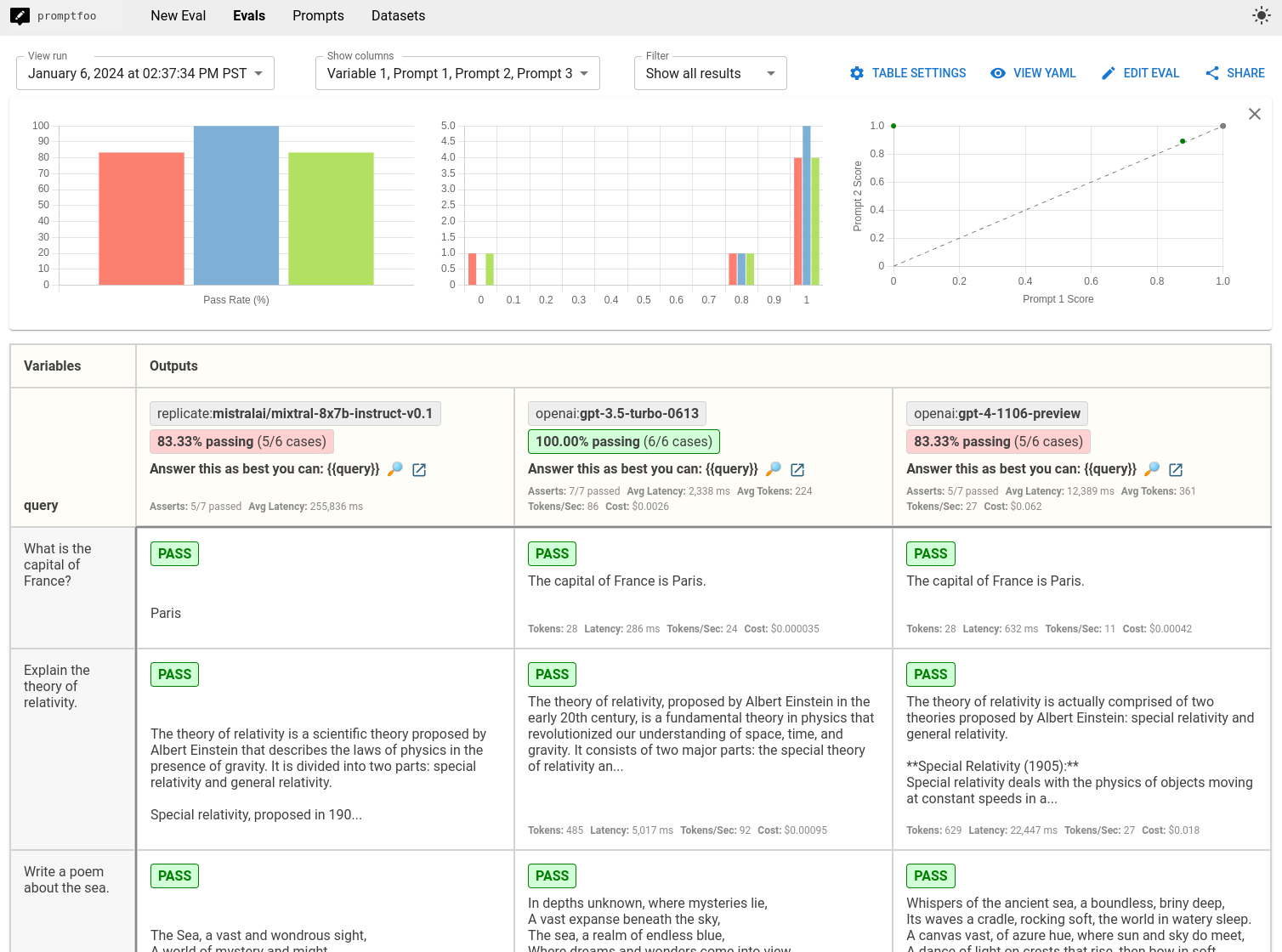
Task: Close the charts panel
Action: tap(1254, 114)
